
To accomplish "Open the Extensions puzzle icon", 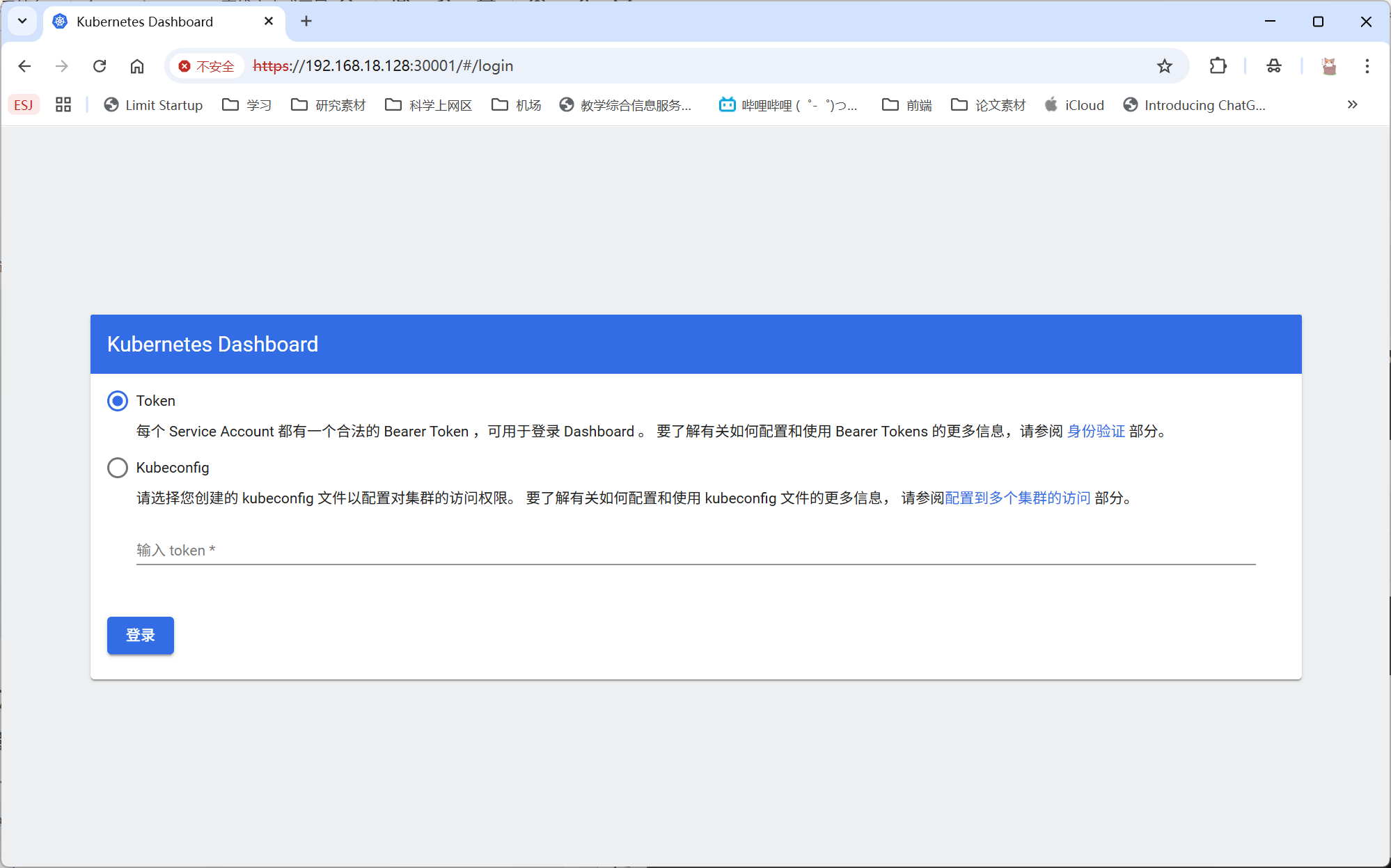I will pos(1218,66).
